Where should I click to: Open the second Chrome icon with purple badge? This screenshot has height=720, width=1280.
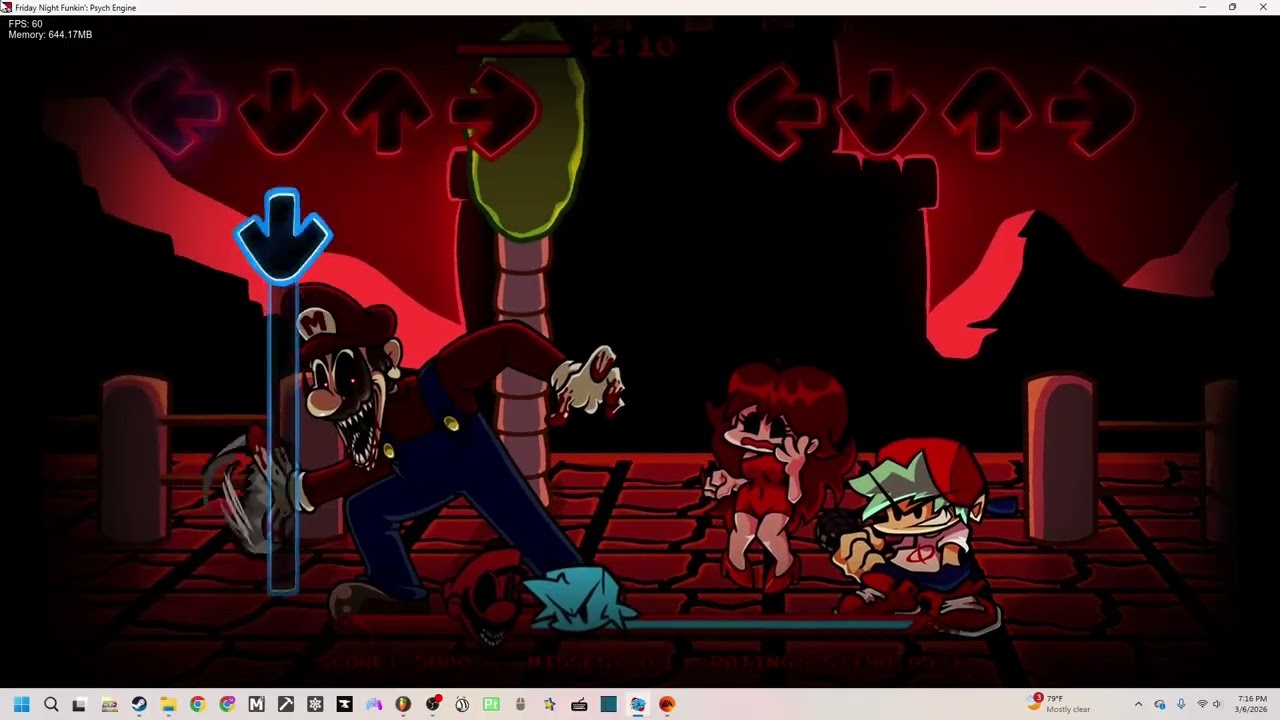coord(227,704)
